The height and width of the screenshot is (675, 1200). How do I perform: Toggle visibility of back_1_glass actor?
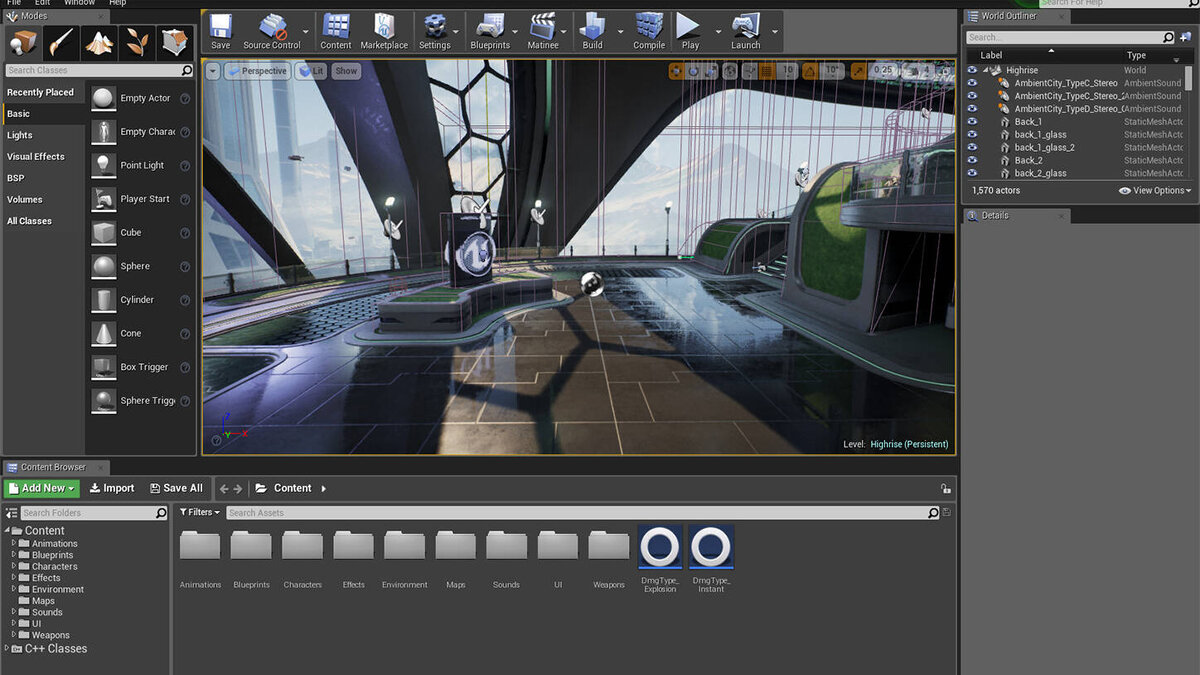coord(972,135)
